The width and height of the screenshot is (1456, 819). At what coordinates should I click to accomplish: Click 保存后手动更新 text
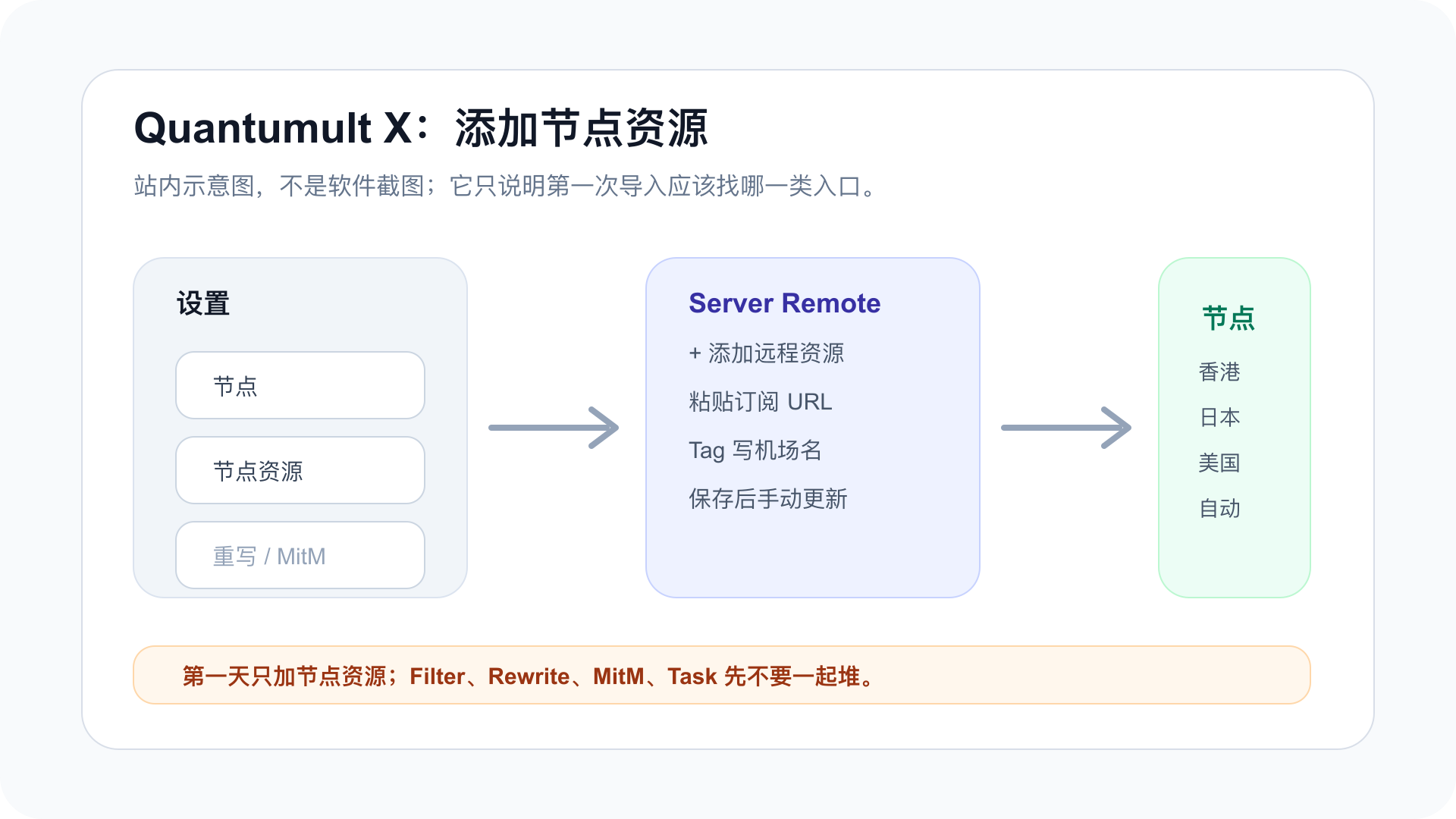coord(767,499)
